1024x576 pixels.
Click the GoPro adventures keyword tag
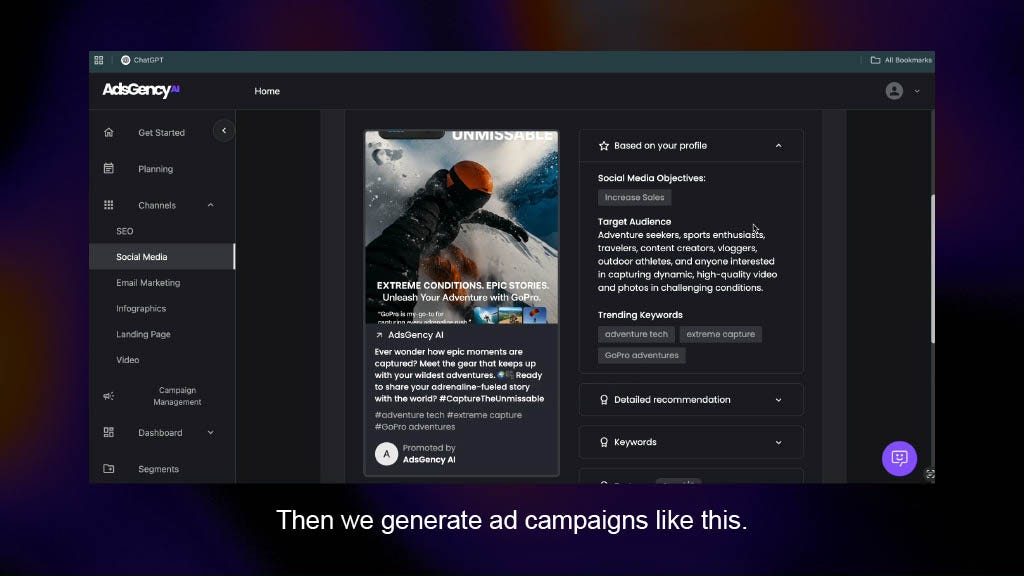pos(641,355)
